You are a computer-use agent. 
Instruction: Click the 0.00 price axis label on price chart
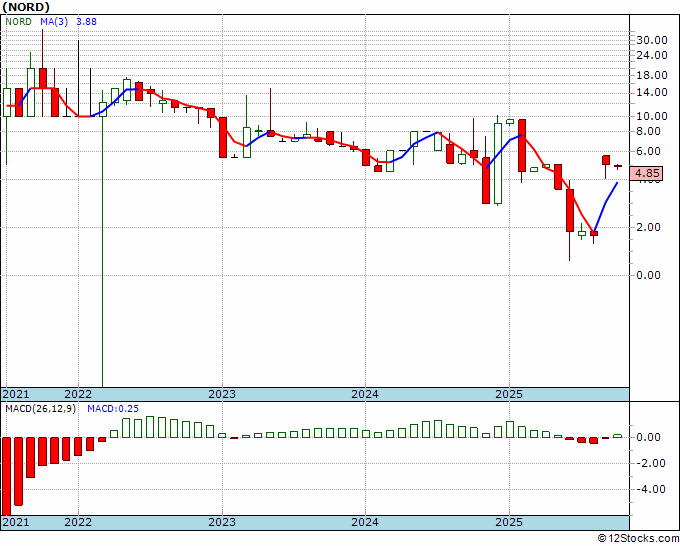coord(648,275)
